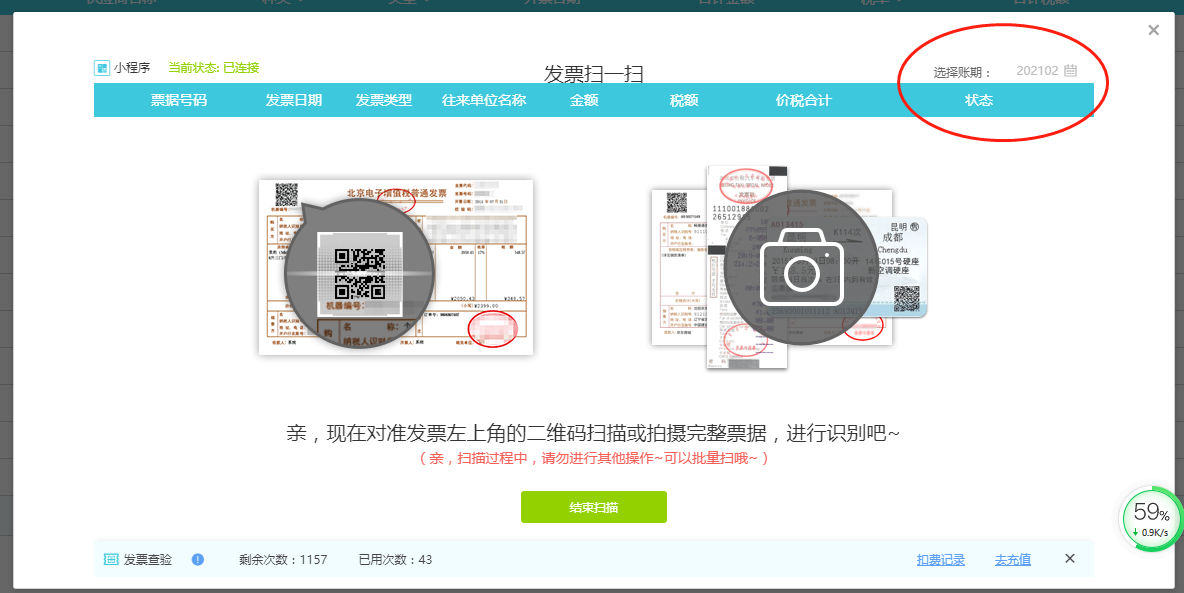Screen dimensions: 1184x593
Task: Click the 202102 accounting period field
Action: (1047, 71)
